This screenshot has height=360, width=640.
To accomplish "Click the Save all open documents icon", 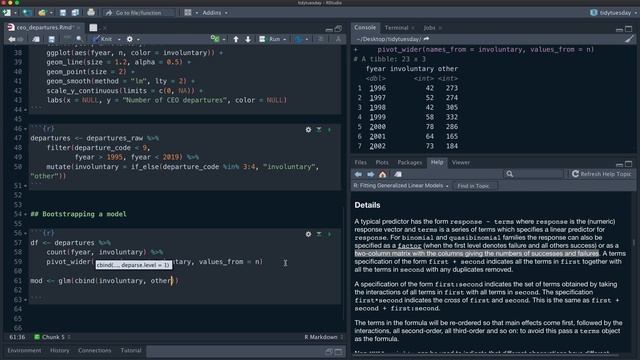I will [x=75, y=13].
